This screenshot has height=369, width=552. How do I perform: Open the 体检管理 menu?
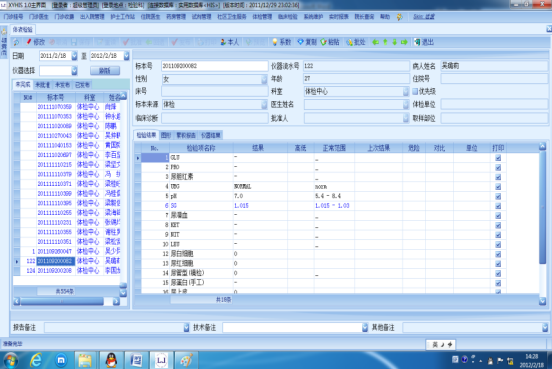[x=262, y=17]
